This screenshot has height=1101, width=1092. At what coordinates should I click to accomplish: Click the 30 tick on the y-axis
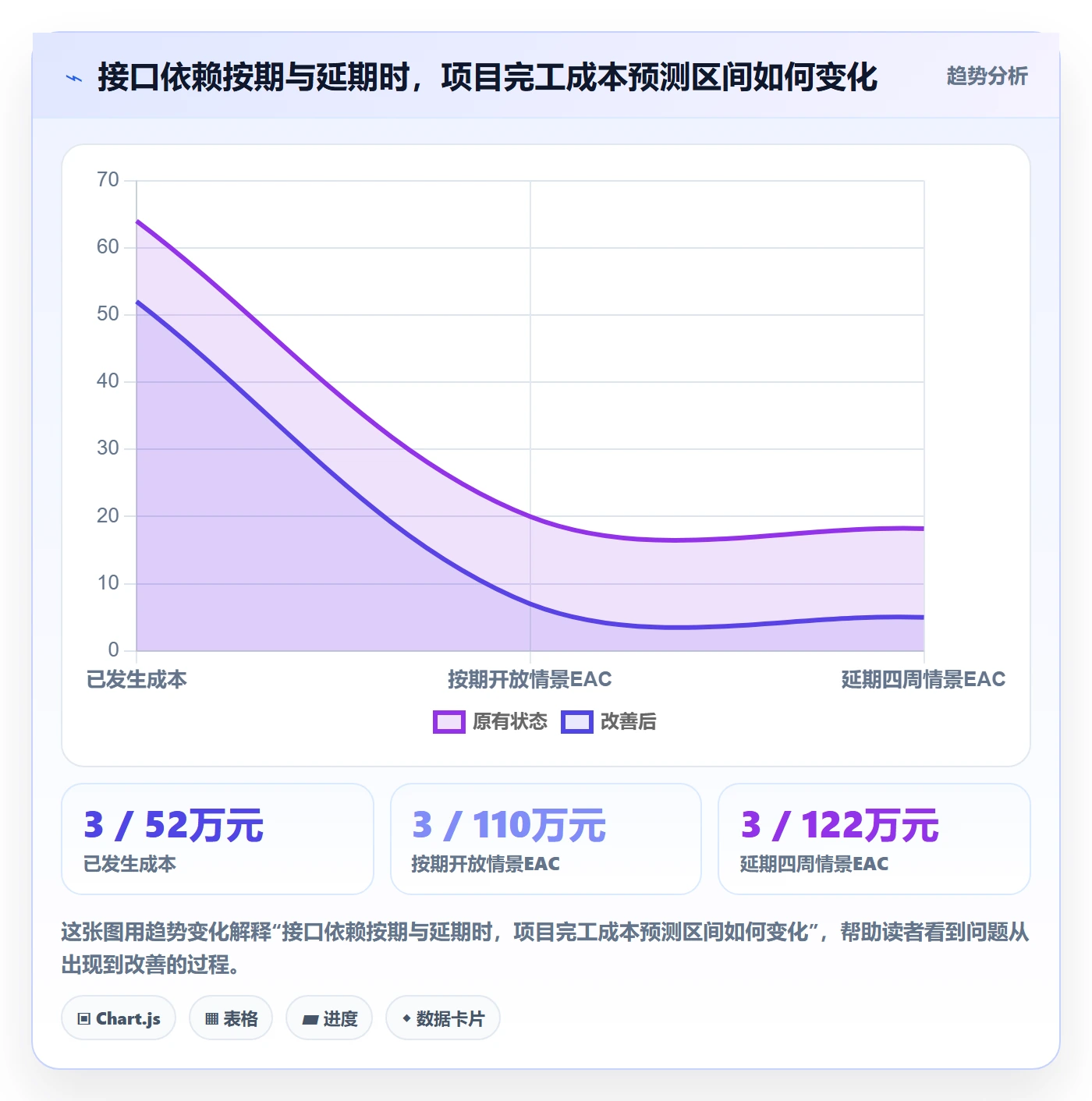(108, 448)
